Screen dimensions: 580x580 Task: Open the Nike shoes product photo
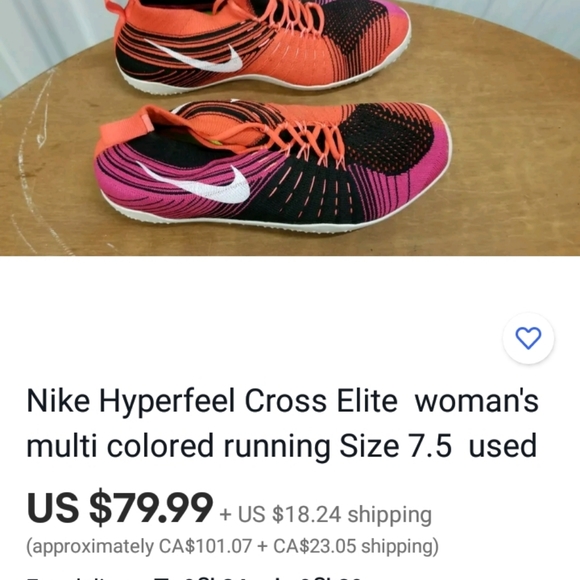290,128
